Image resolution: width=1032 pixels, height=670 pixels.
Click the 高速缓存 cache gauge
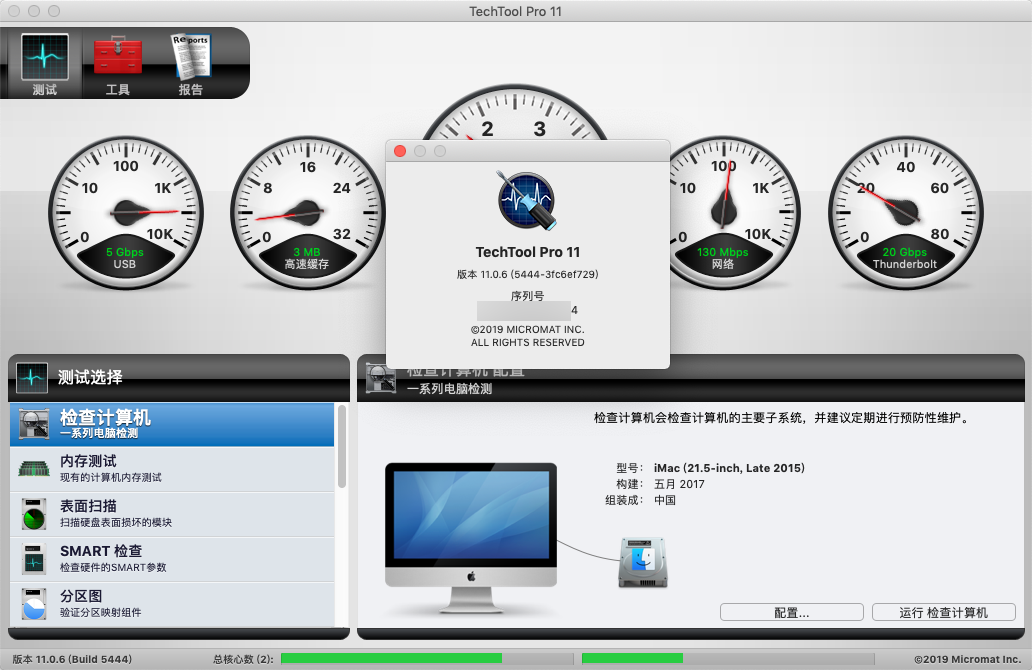coord(307,213)
